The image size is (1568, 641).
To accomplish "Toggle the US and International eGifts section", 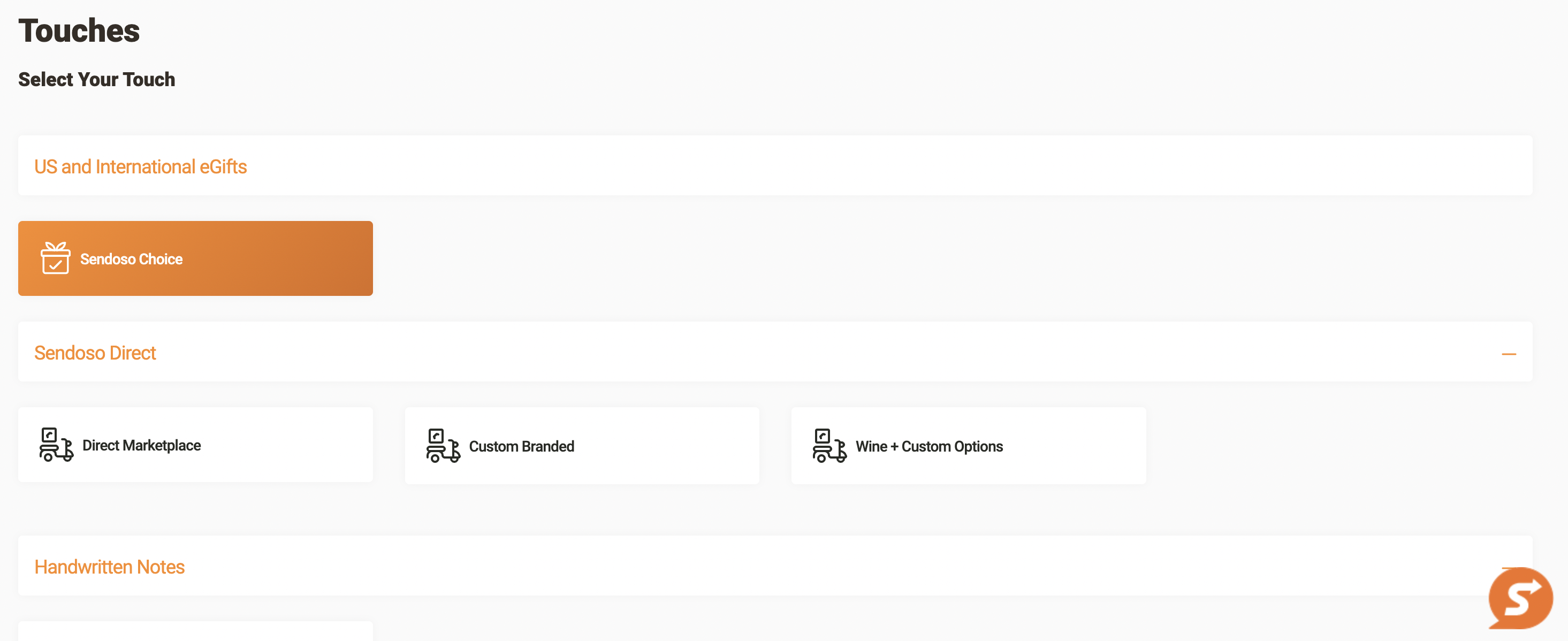I will tap(141, 166).
